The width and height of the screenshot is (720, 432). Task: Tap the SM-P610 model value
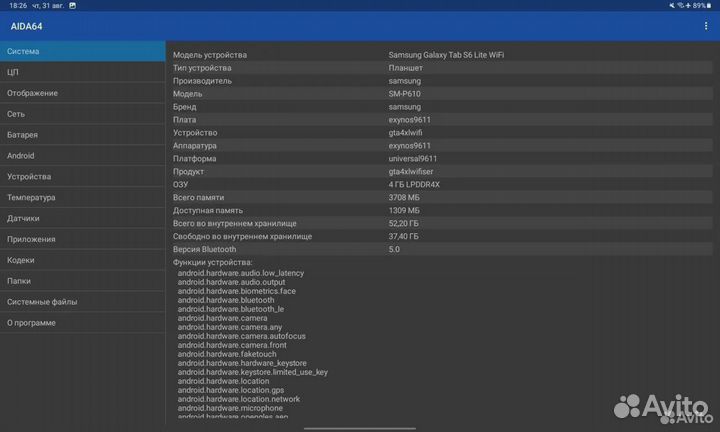(404, 94)
